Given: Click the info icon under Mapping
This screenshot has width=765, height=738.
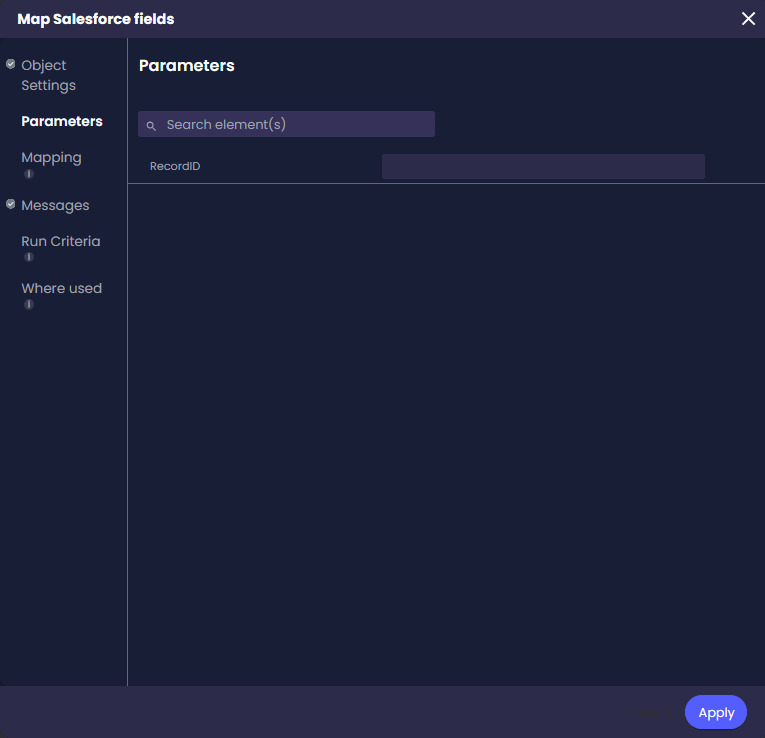Looking at the screenshot, I should (x=29, y=174).
